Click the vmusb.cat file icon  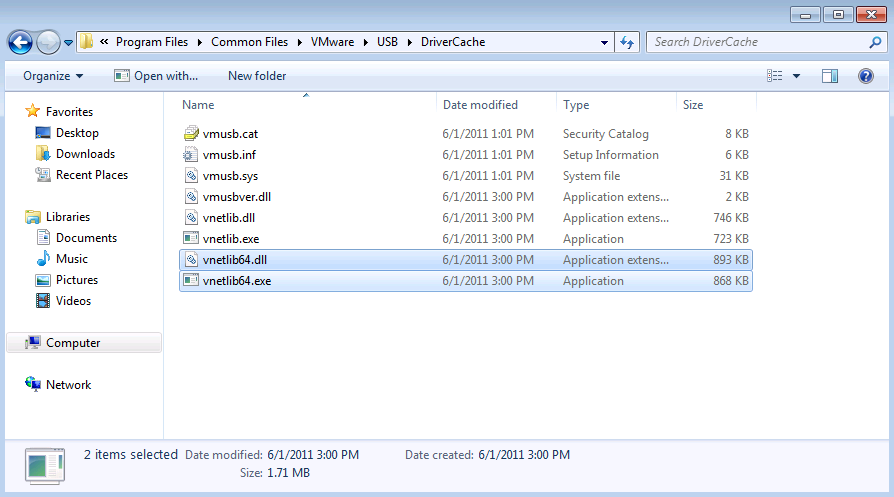click(x=191, y=133)
